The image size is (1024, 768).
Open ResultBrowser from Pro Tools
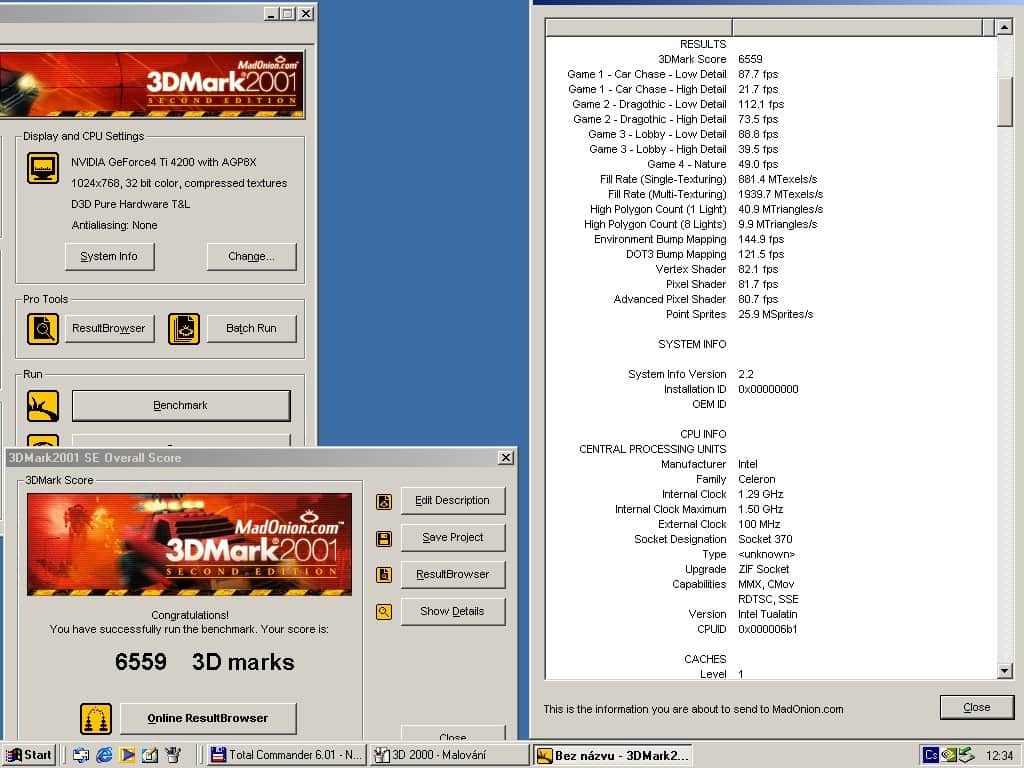(x=109, y=328)
